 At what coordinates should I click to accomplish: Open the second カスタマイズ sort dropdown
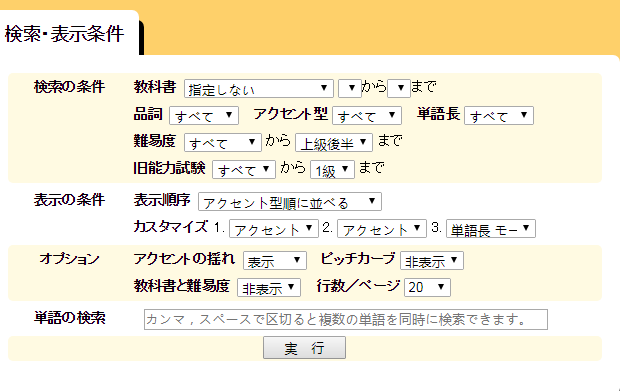(382, 229)
